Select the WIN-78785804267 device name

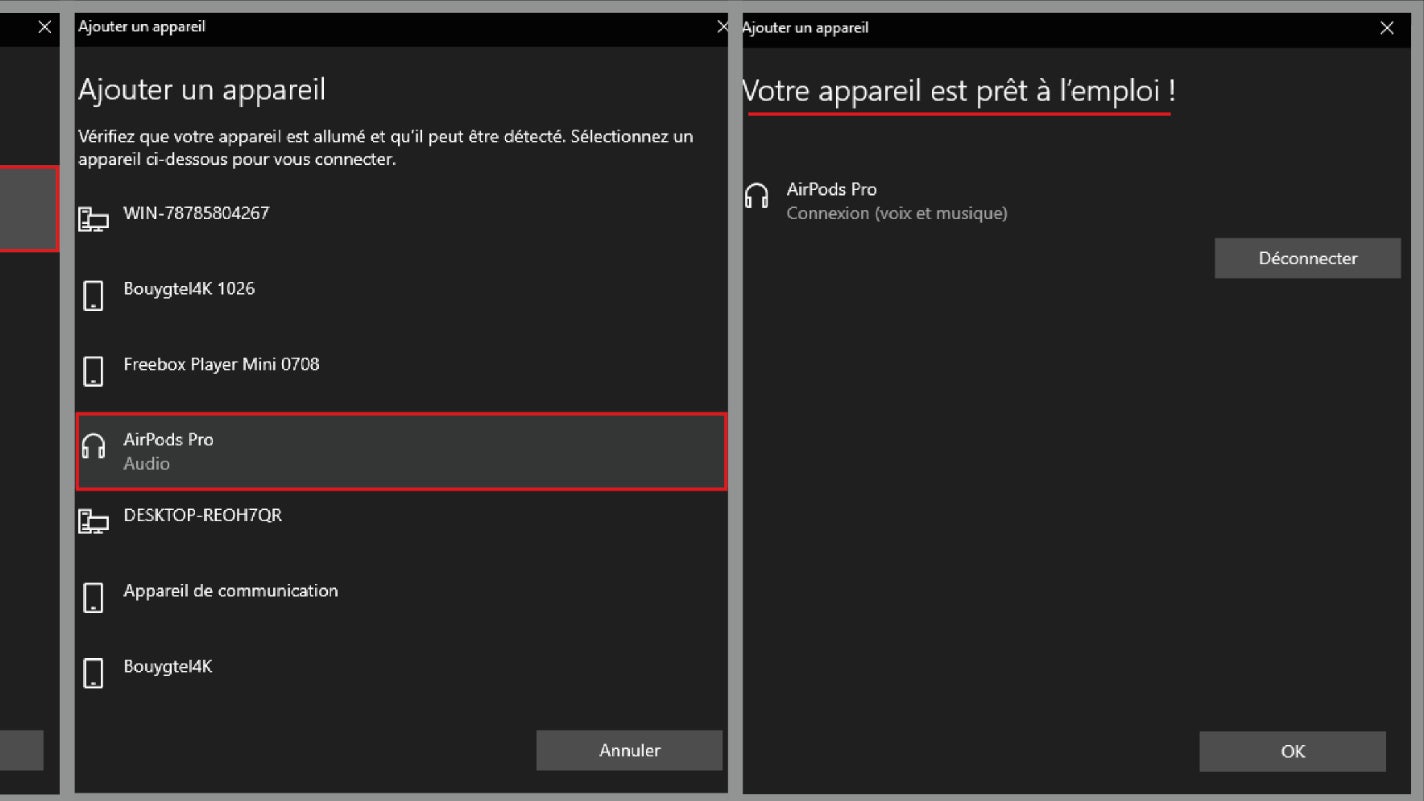(x=196, y=213)
